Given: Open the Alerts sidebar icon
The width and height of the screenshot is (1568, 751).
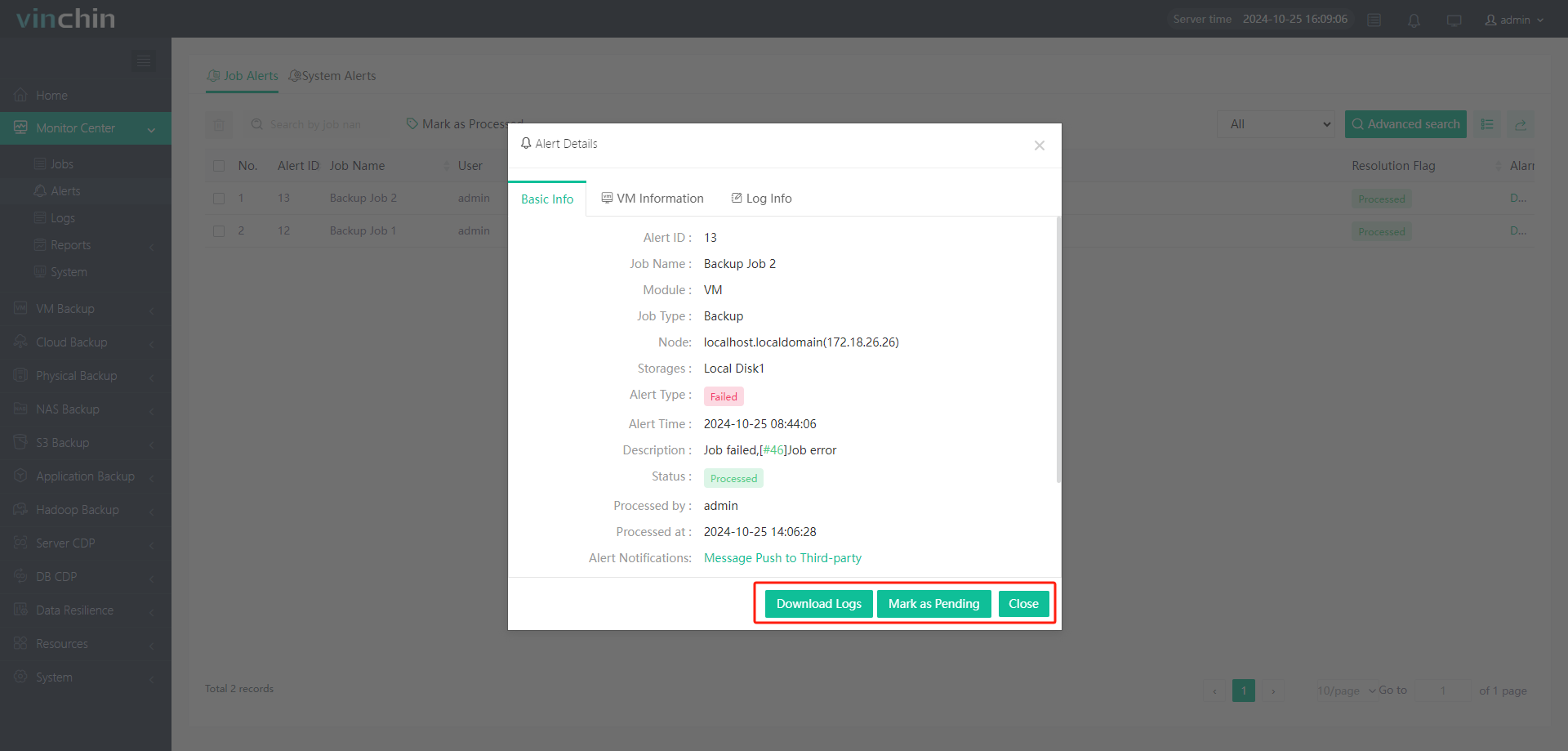Looking at the screenshot, I should tap(39, 190).
